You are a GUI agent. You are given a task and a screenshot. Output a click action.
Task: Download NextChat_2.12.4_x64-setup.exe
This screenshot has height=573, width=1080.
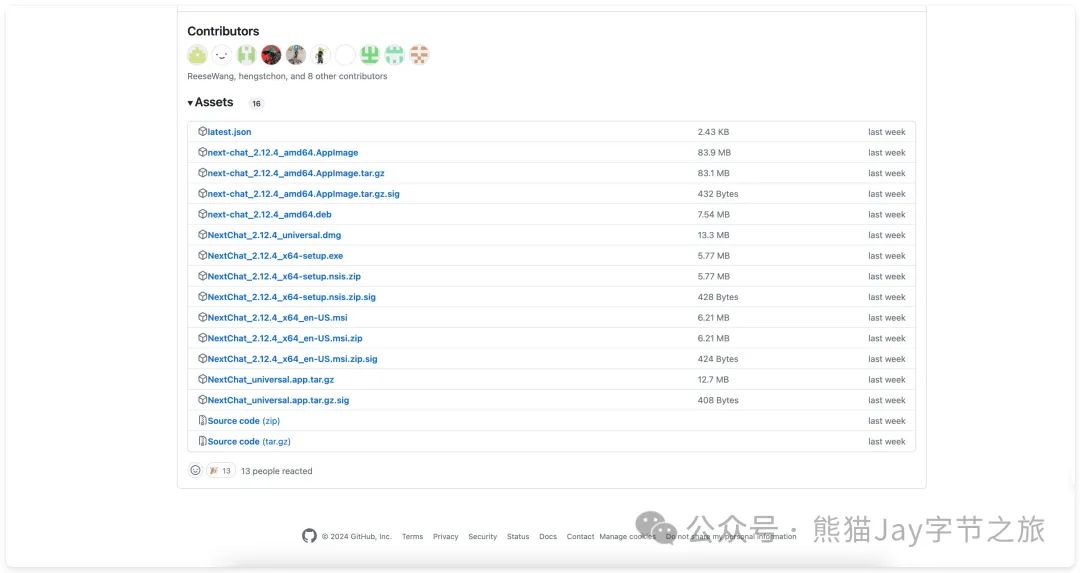tap(276, 256)
